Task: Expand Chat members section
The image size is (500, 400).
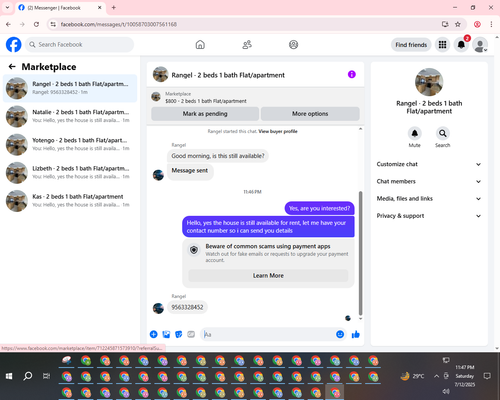Action: [429, 181]
